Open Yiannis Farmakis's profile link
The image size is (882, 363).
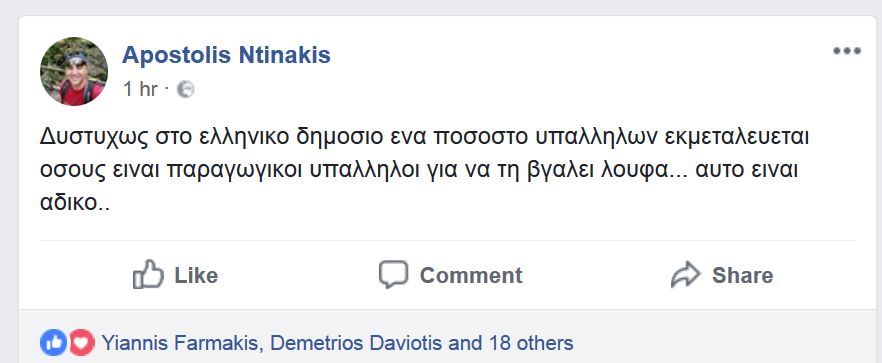[x=183, y=343]
